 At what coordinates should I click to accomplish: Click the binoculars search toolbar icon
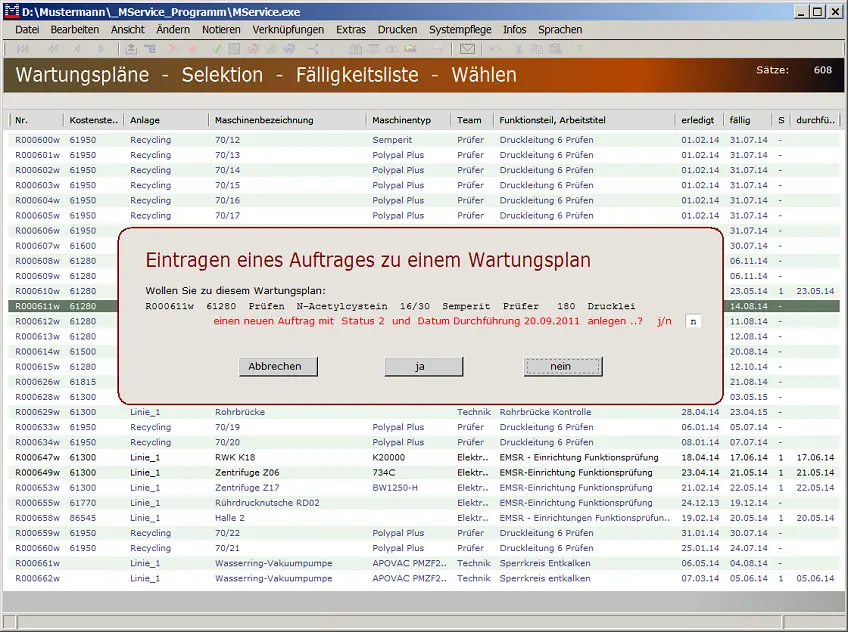pos(355,48)
